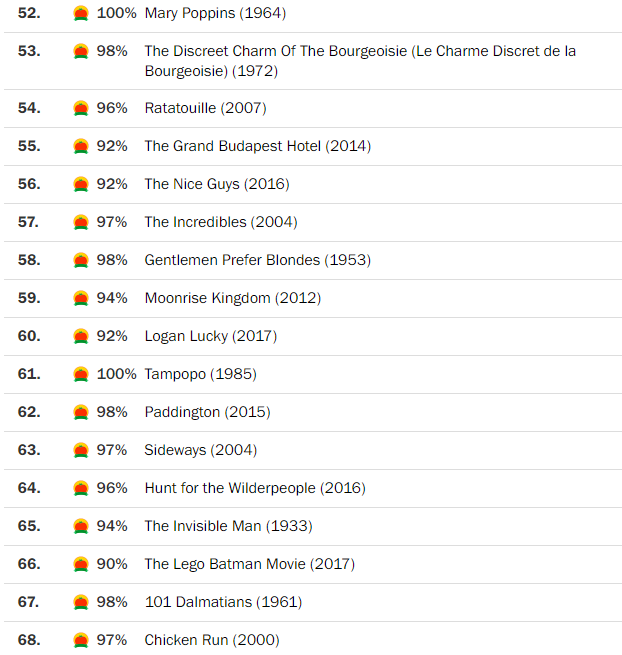622x655 pixels.
Task: Click the tomato icon for The Nice Guys
Action: [x=81, y=184]
